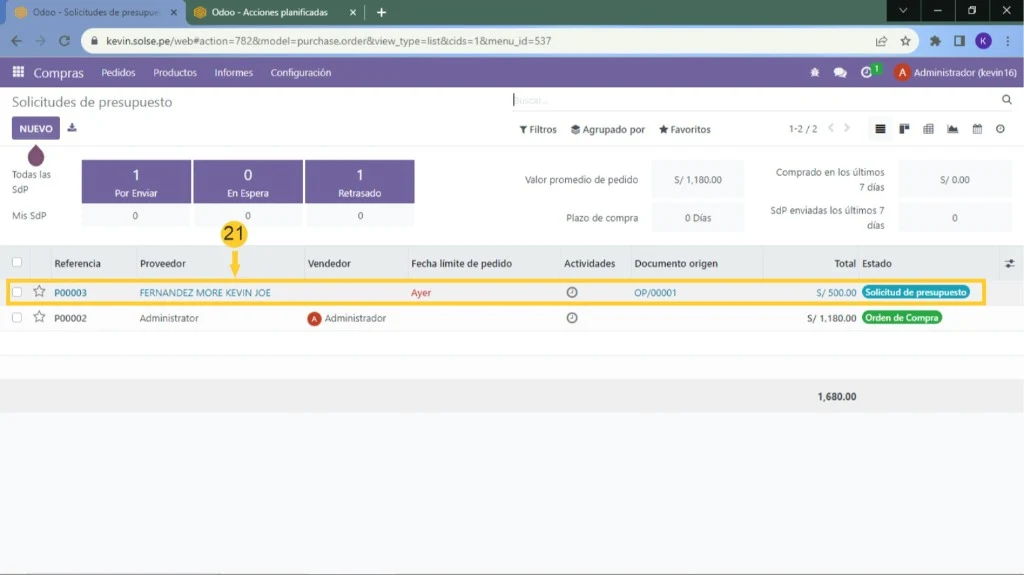
Task: Go to next page arrow
Action: (847, 129)
